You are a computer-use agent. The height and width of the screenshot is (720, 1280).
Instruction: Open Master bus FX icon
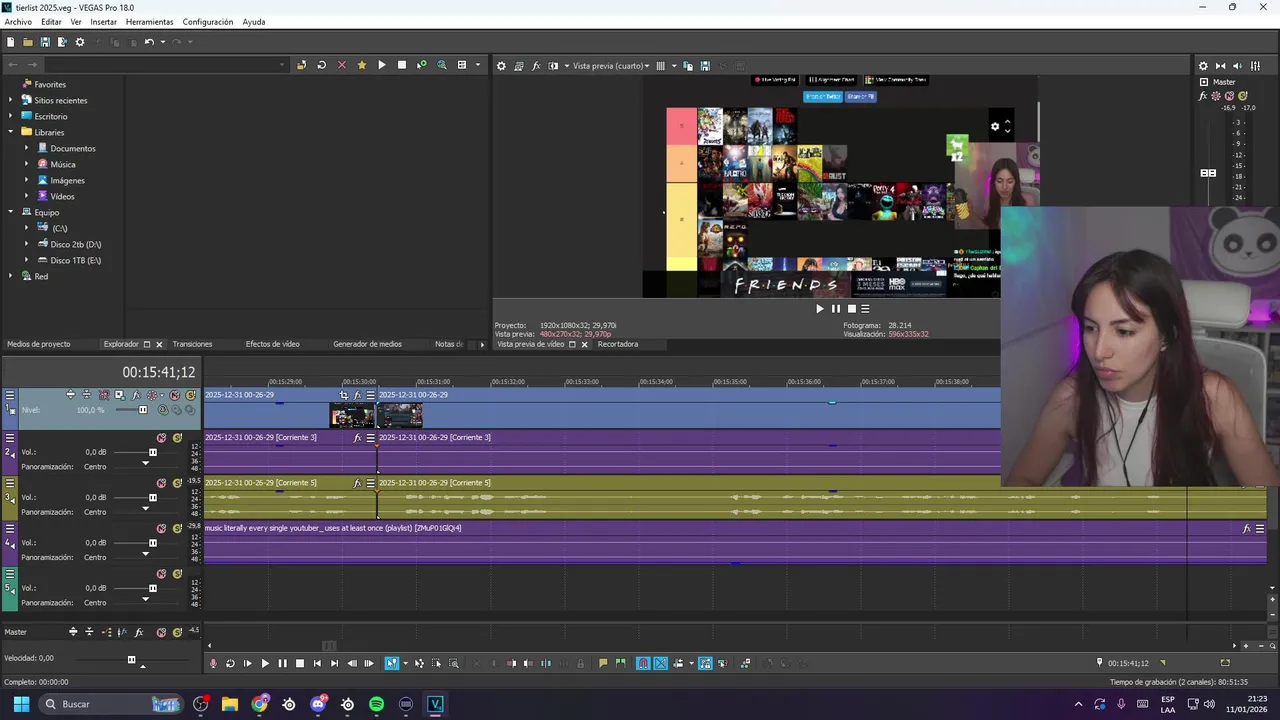click(1203, 96)
